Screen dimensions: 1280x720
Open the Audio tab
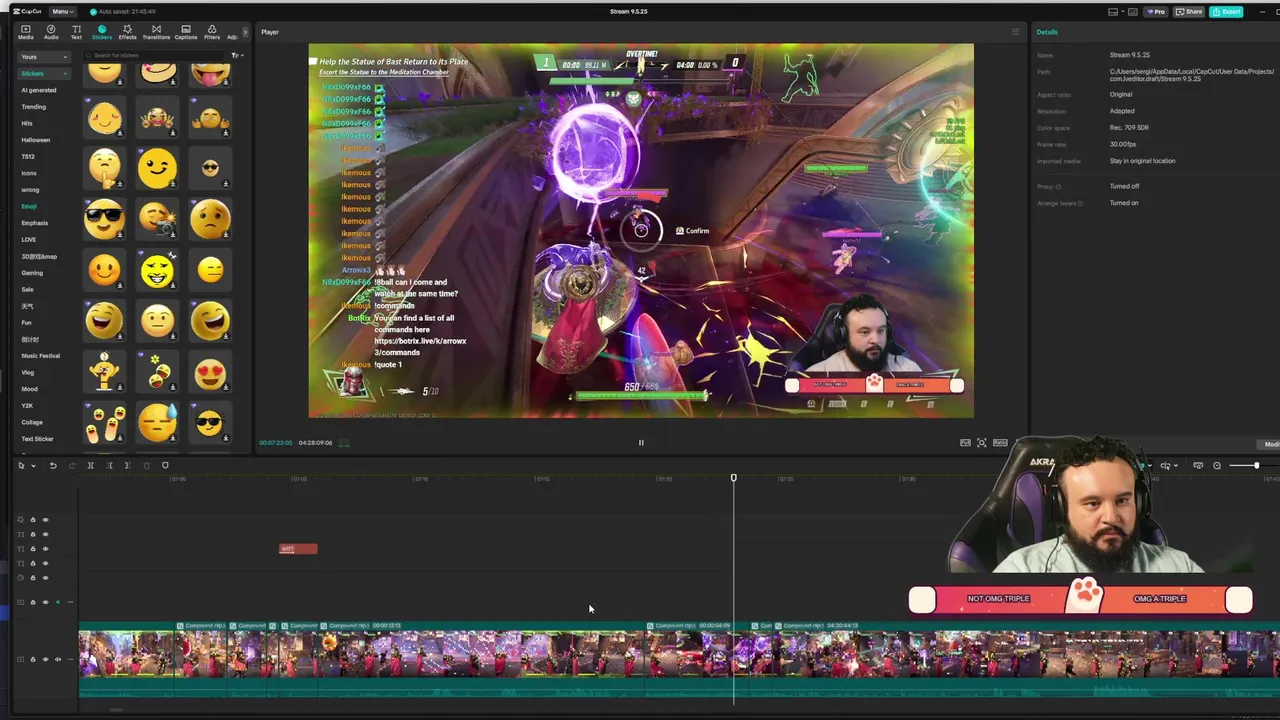click(51, 32)
